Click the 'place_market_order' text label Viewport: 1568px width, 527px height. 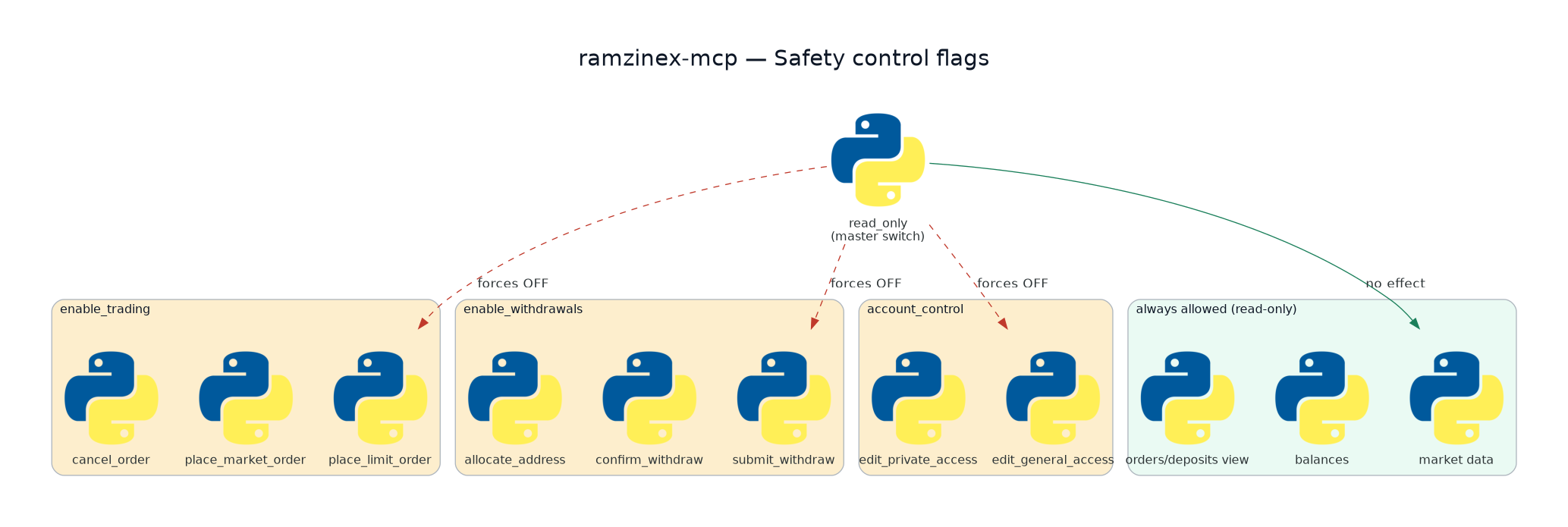[x=245, y=460]
